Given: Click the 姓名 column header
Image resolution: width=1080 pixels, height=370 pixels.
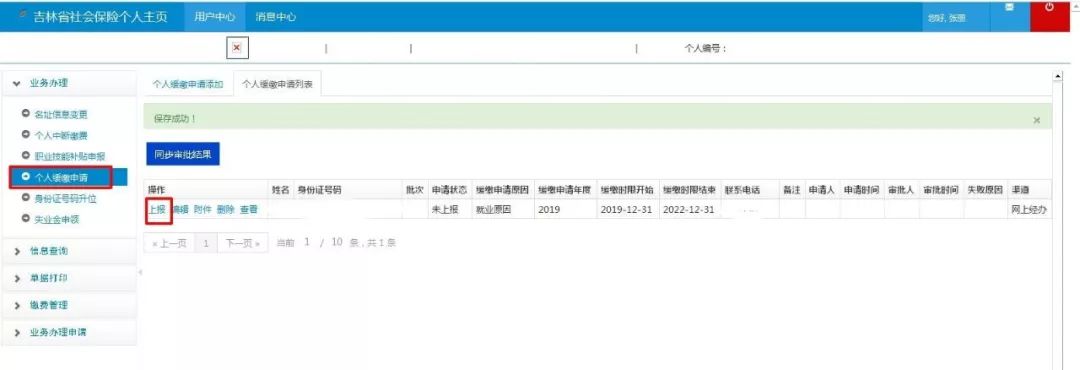Looking at the screenshot, I should pyautogui.click(x=280, y=189).
